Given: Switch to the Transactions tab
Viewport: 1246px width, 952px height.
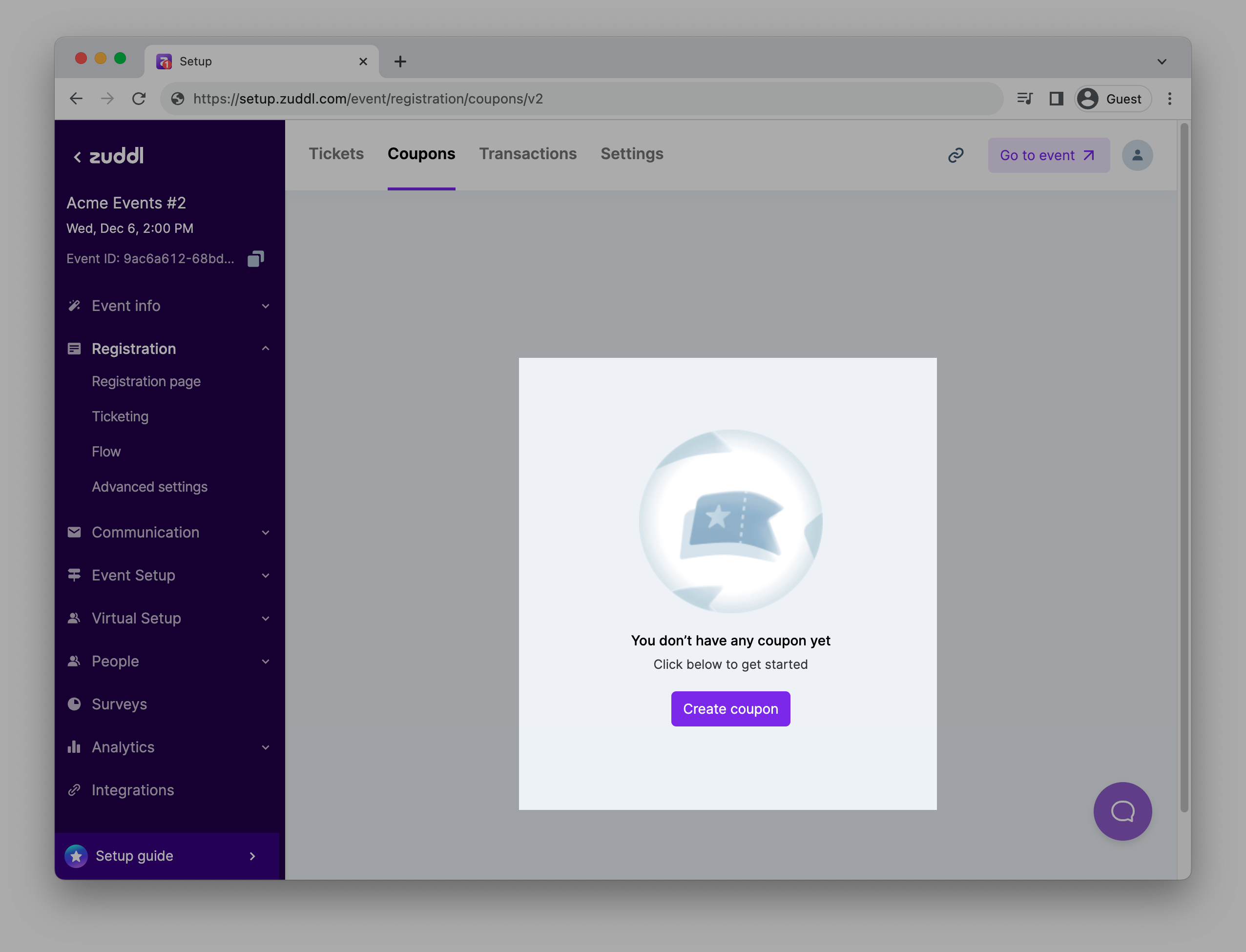Looking at the screenshot, I should click(x=527, y=154).
